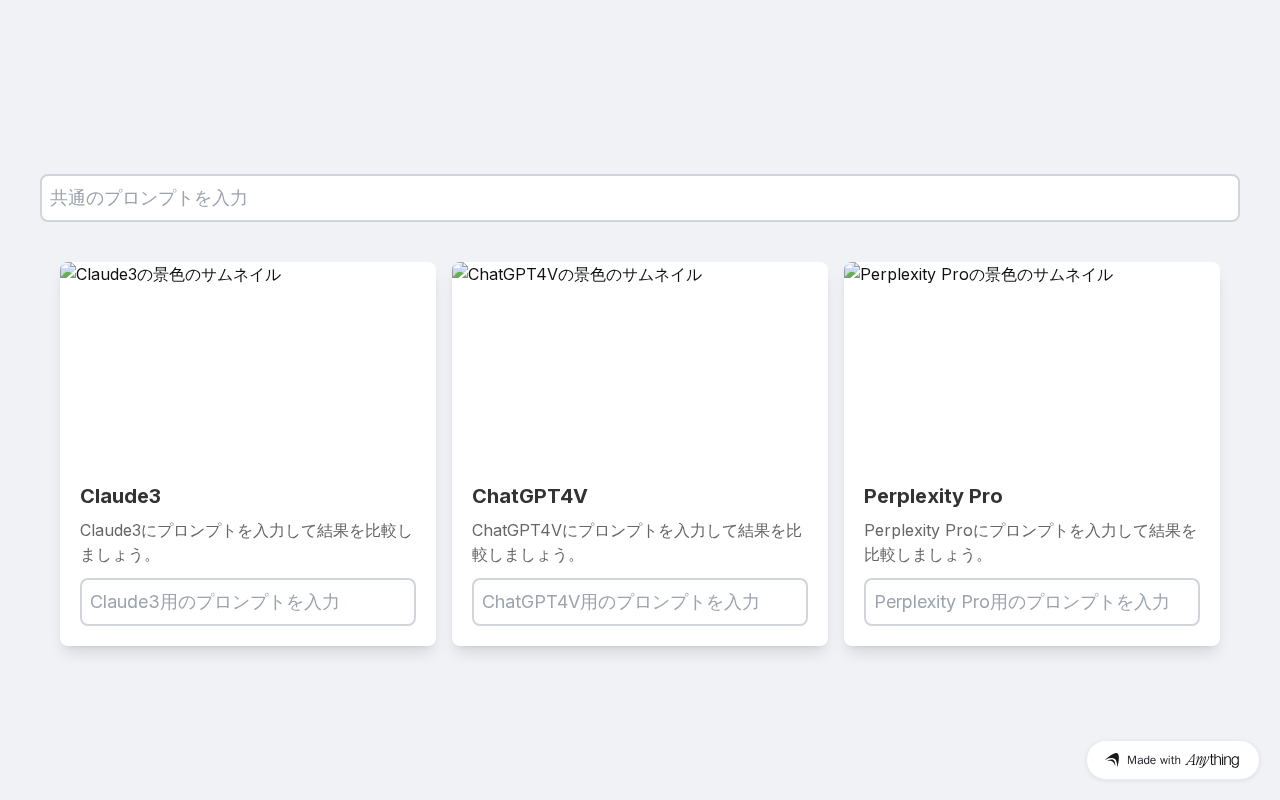Click the Perplexity Pro card description text

1030,542
